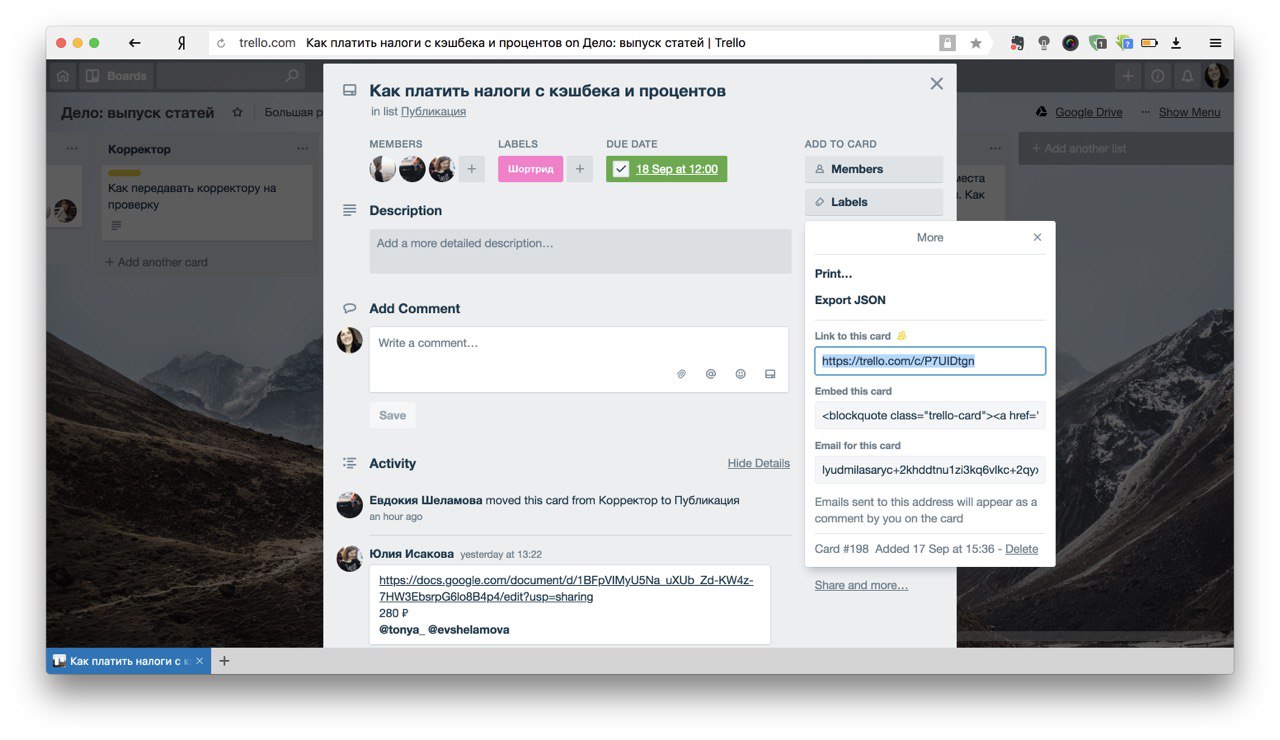Open the round color-wheel extension icon
The height and width of the screenshot is (740, 1280).
tap(1070, 43)
